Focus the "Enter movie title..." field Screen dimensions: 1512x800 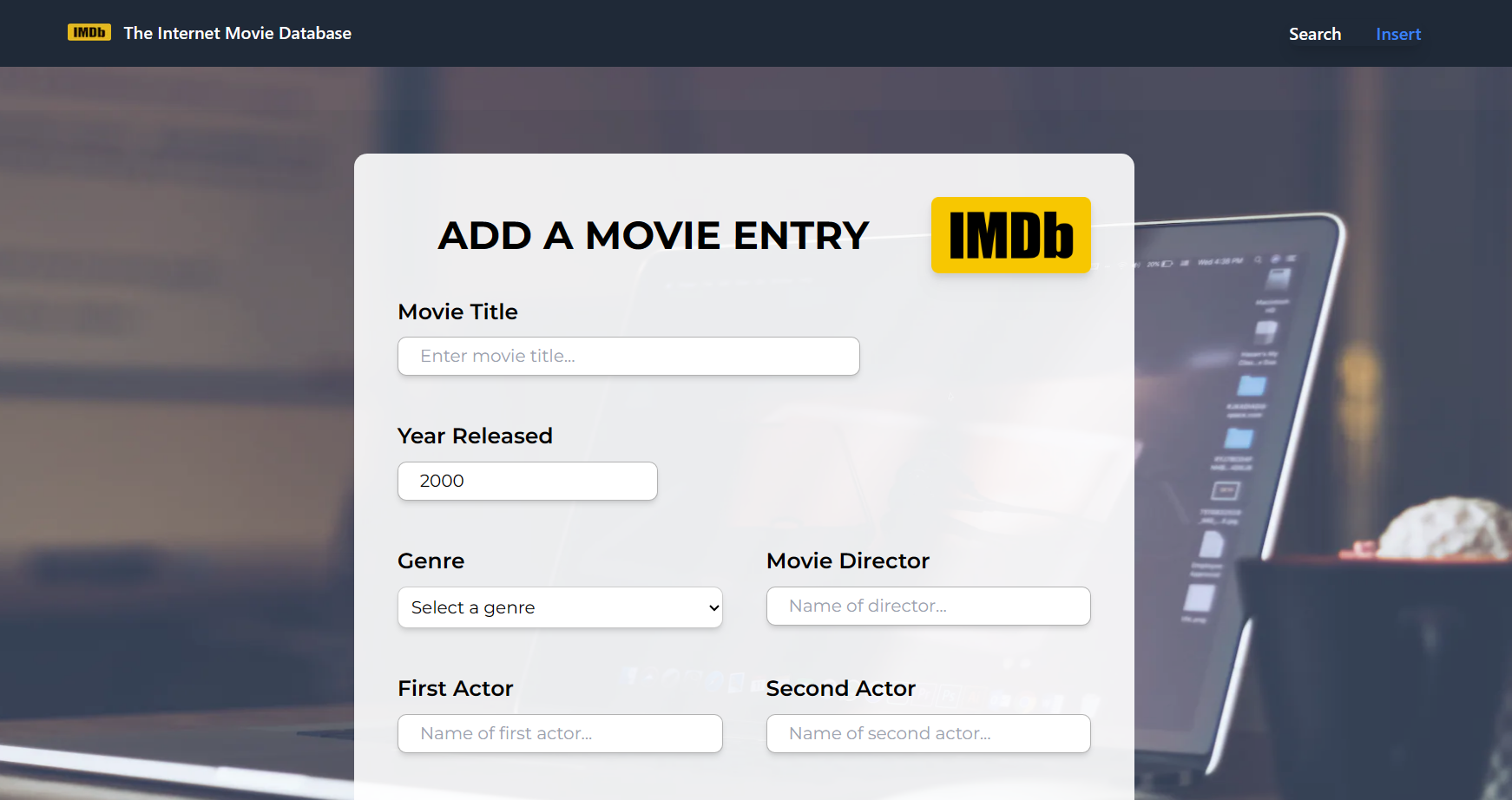628,357
